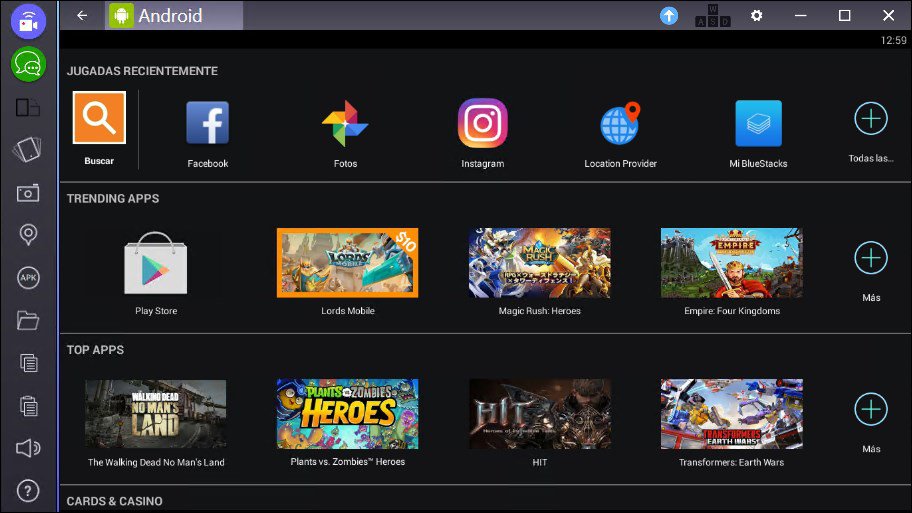Open the Buscar search tile

pos(99,117)
